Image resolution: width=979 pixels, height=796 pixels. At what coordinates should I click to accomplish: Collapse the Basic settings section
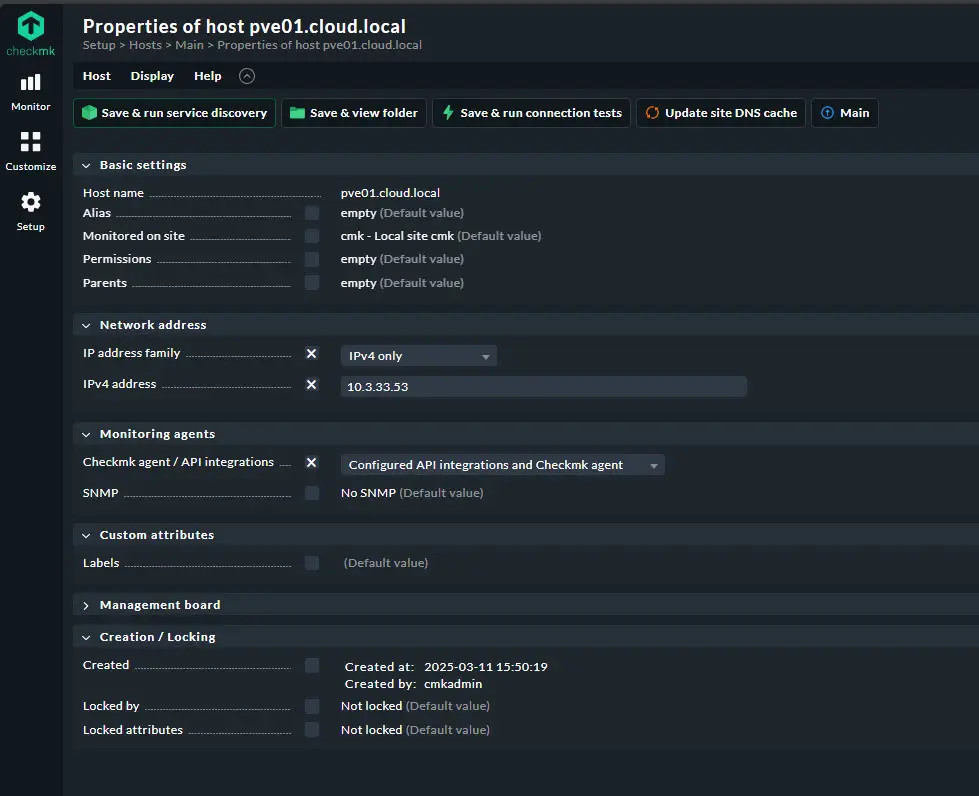pyautogui.click(x=87, y=165)
